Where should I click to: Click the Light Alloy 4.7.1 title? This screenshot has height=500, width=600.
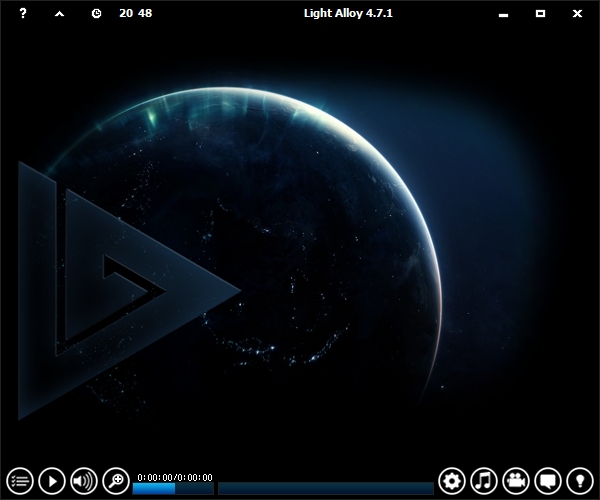347,13
